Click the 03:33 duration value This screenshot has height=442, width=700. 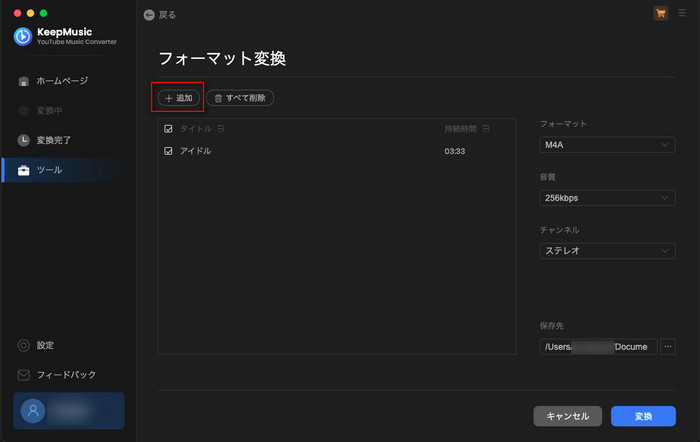point(454,151)
